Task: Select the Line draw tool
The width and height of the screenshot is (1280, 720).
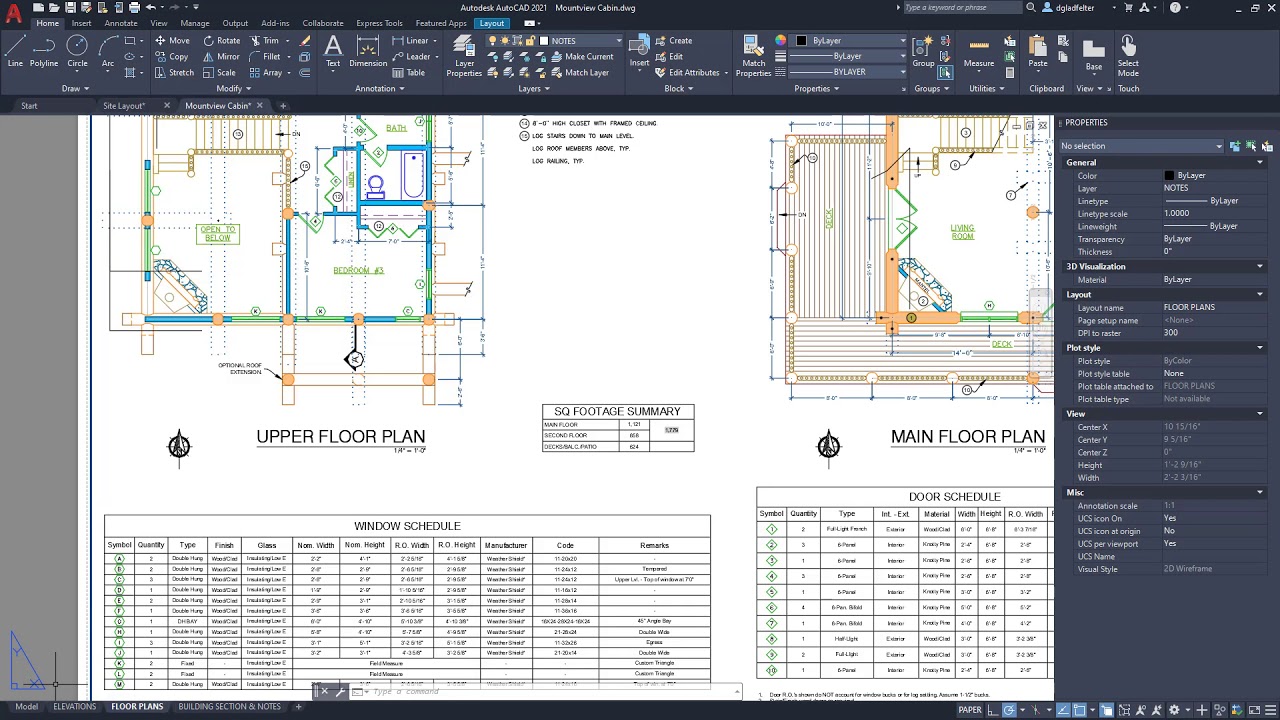Action: click(15, 51)
